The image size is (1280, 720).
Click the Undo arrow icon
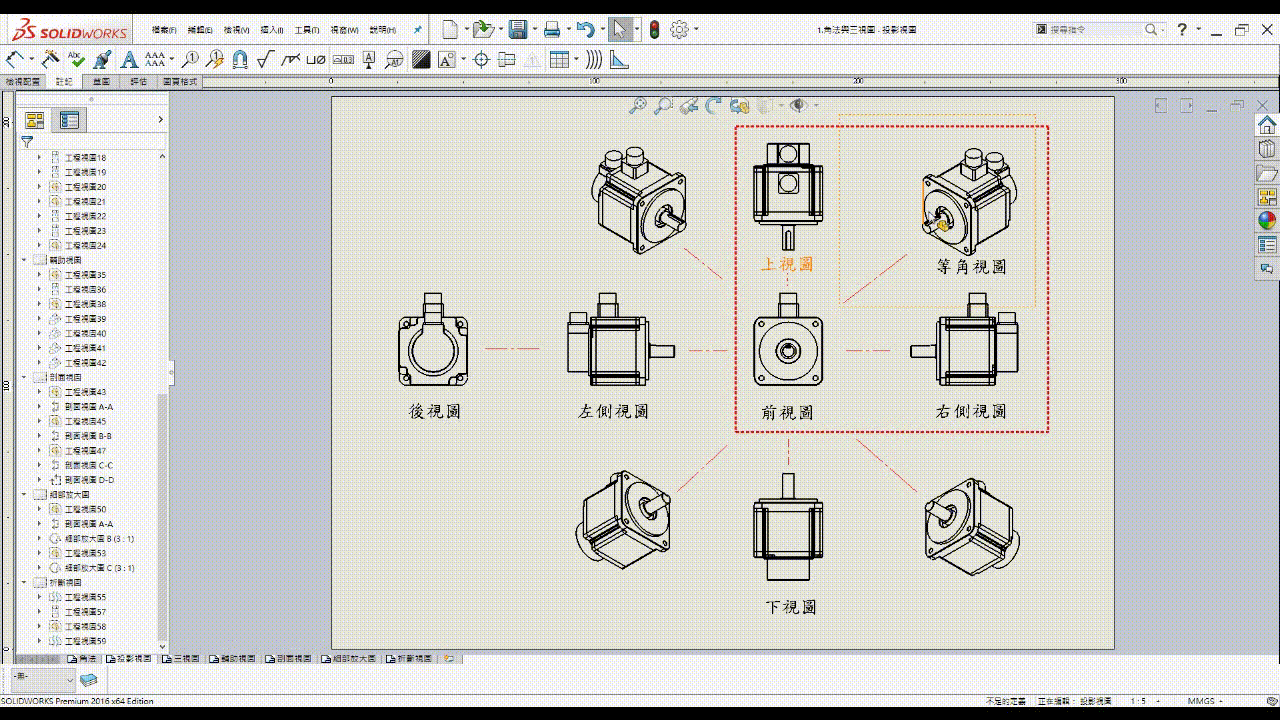(586, 29)
